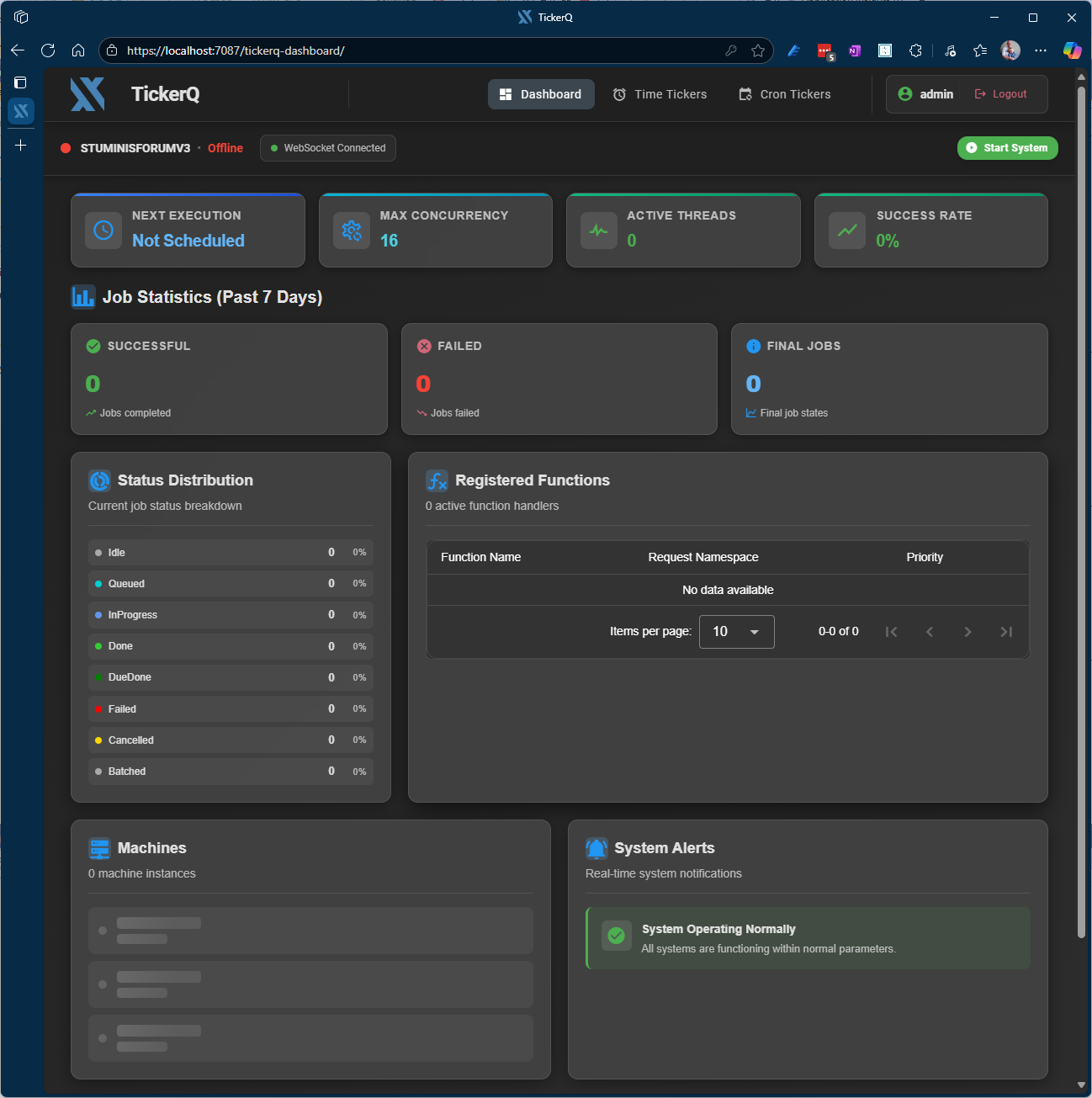Image resolution: width=1092 pixels, height=1098 pixels.
Task: Open the items per page dropdown
Action: [736, 631]
